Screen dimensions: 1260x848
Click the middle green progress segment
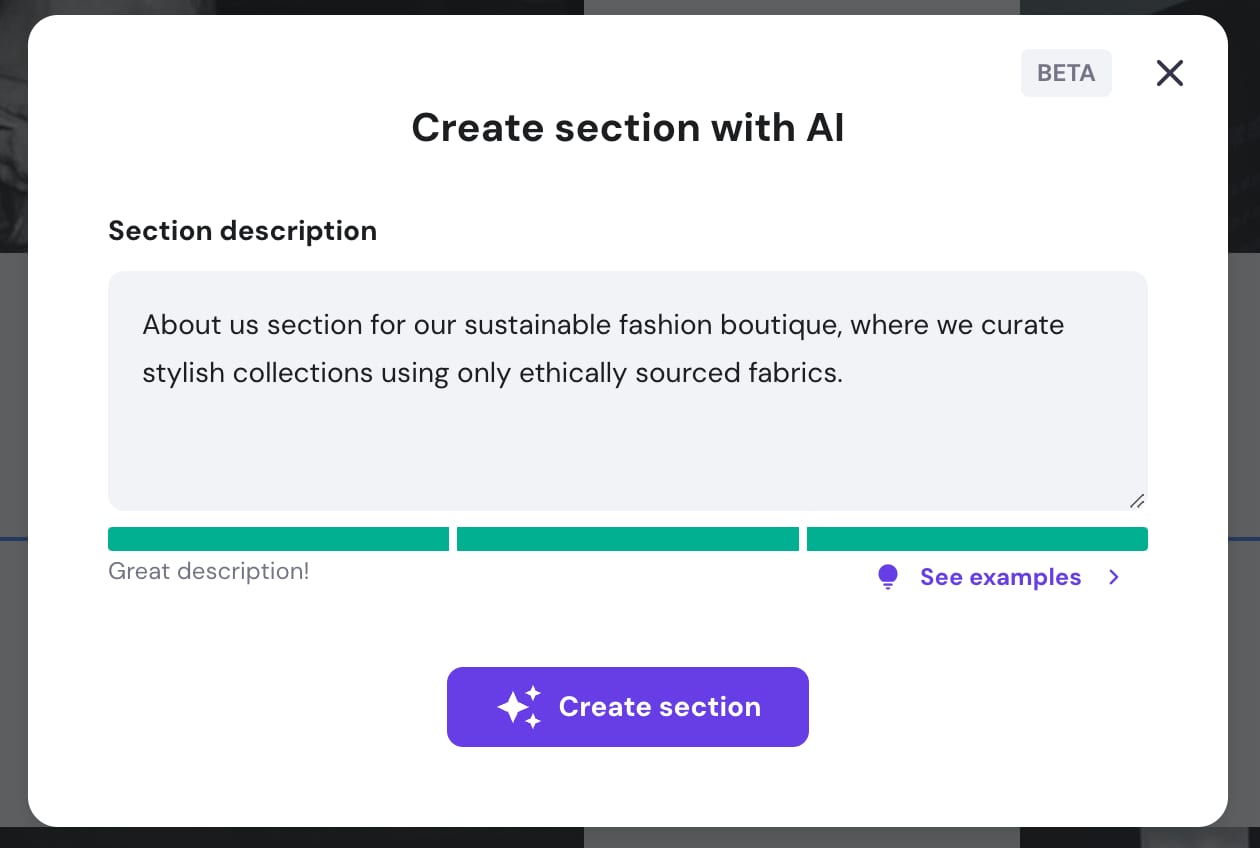coord(628,538)
